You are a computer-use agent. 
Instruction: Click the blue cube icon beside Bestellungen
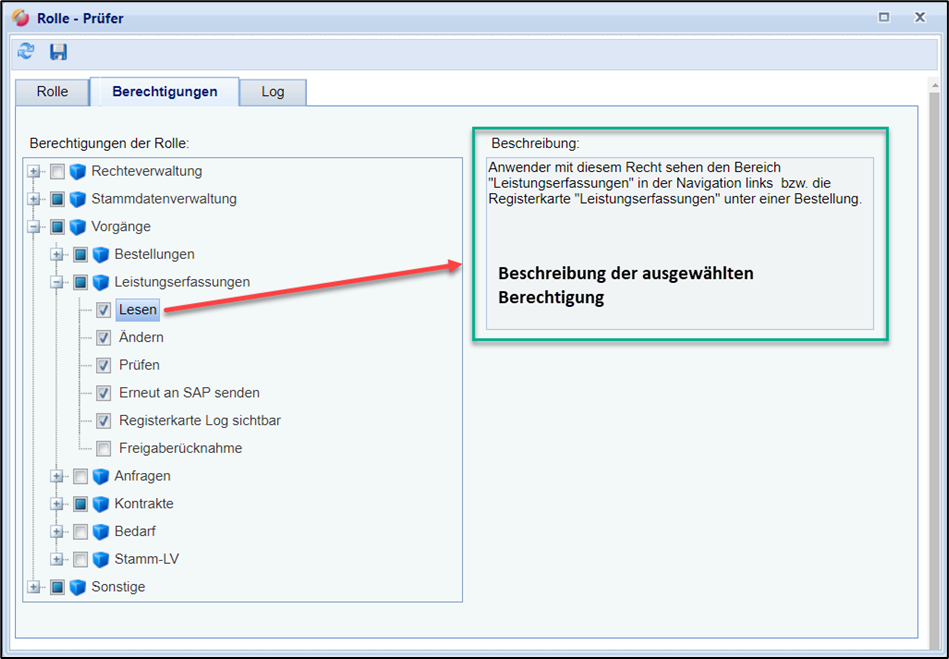pyautogui.click(x=101, y=255)
